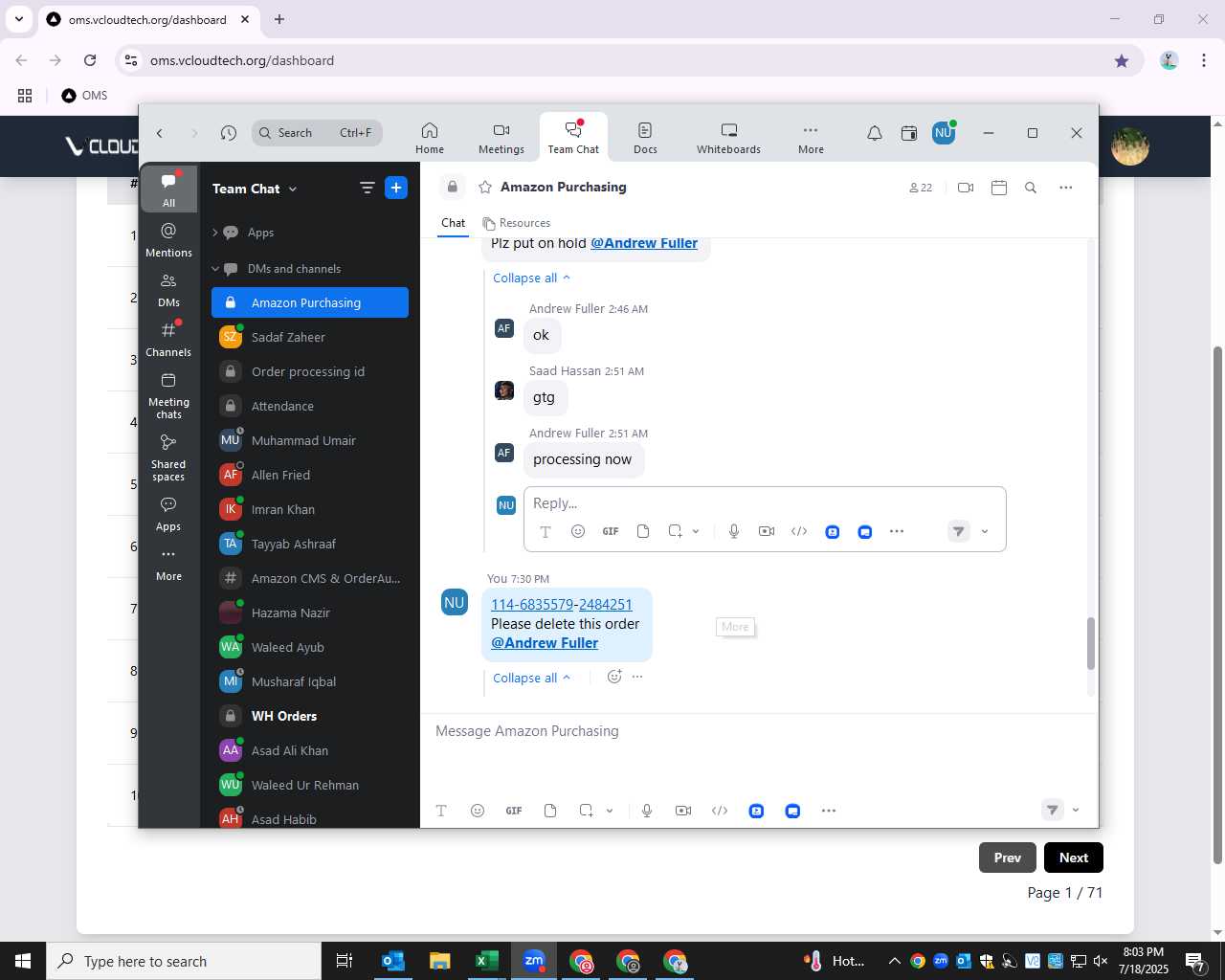Record audio message in reply box
This screenshot has height=980, width=1225.
[734, 531]
